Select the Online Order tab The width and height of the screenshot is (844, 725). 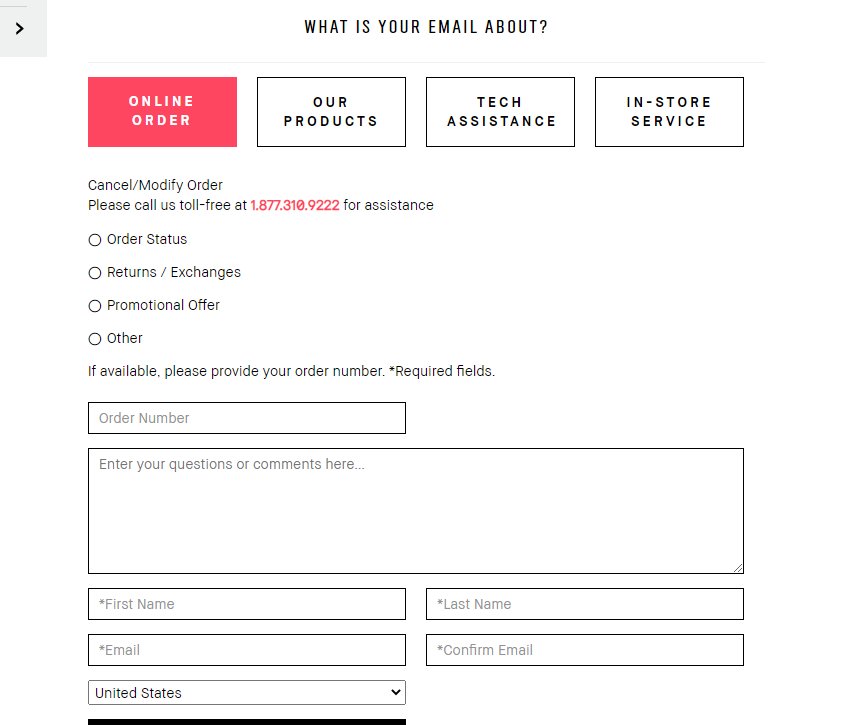[x=162, y=111]
